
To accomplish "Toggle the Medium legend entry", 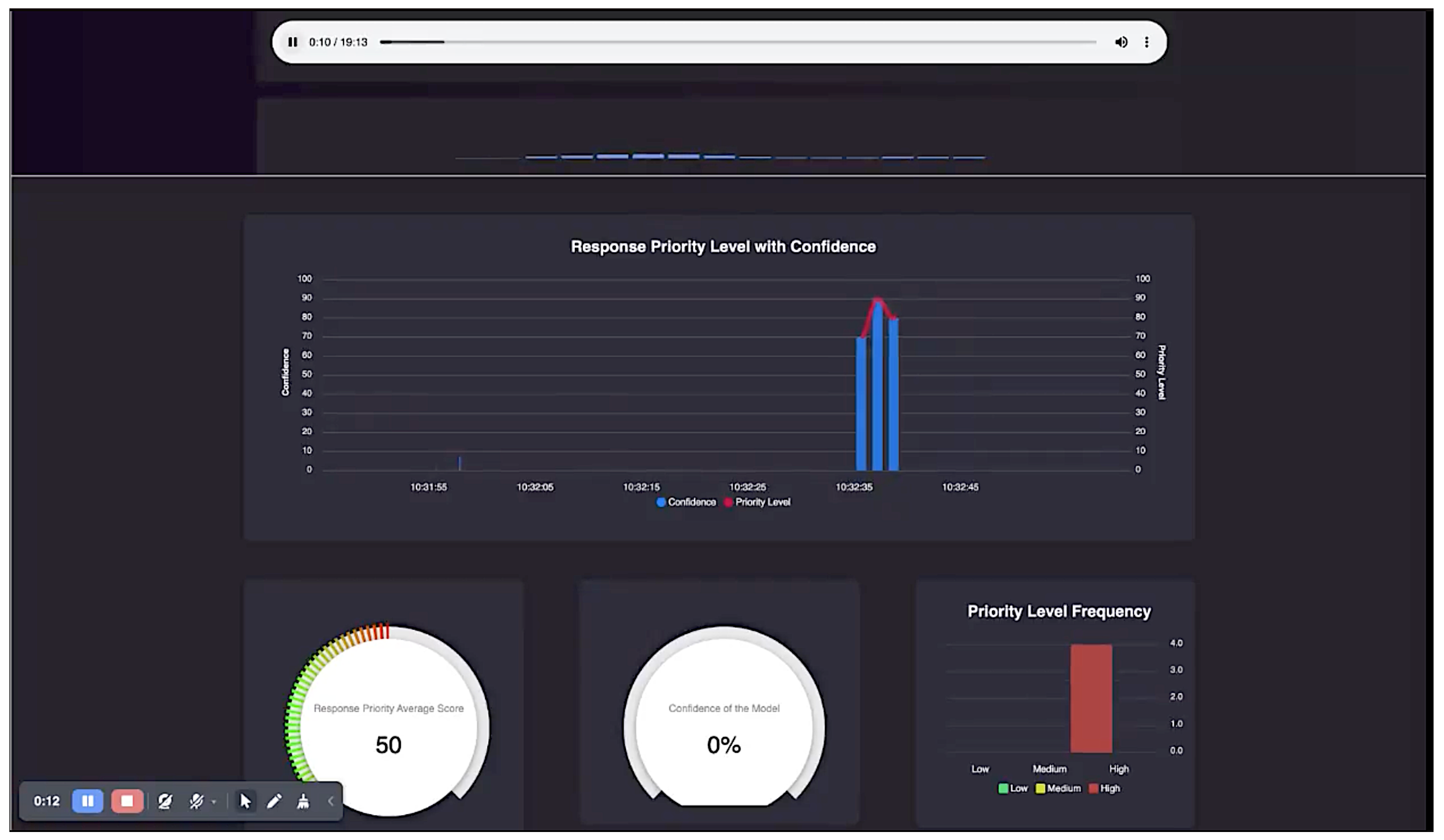I will 1058,789.
